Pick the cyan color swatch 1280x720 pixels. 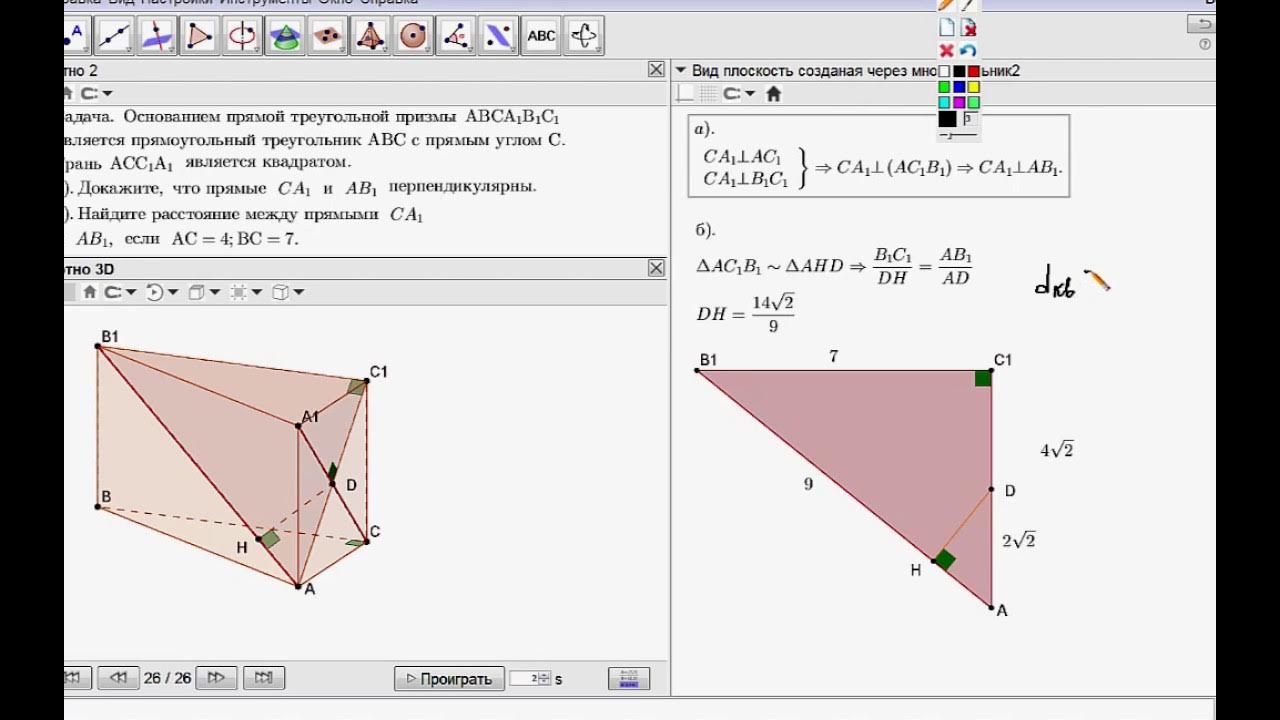tap(944, 102)
